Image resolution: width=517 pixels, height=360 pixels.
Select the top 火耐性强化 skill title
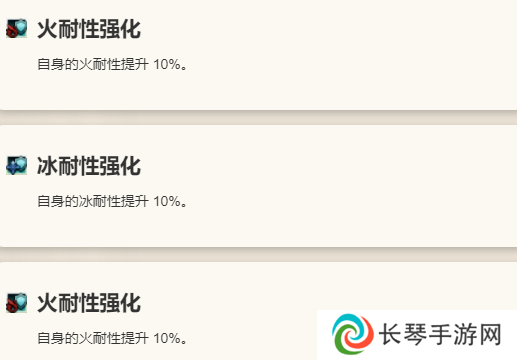tap(89, 29)
